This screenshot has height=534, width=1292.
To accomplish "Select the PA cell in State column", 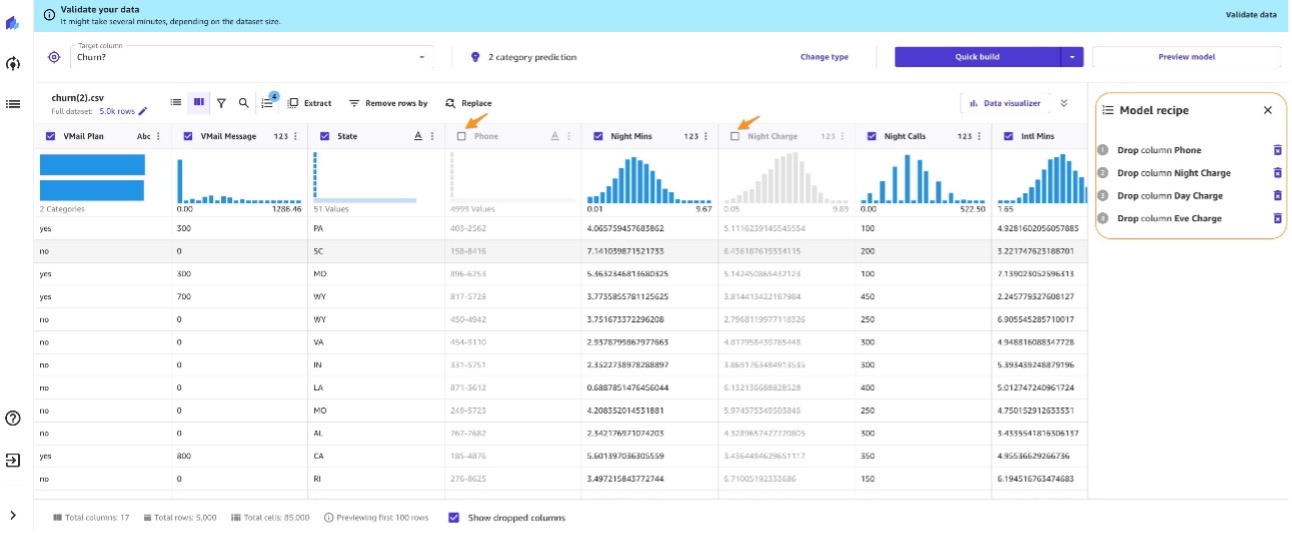I will pyautogui.click(x=376, y=228).
